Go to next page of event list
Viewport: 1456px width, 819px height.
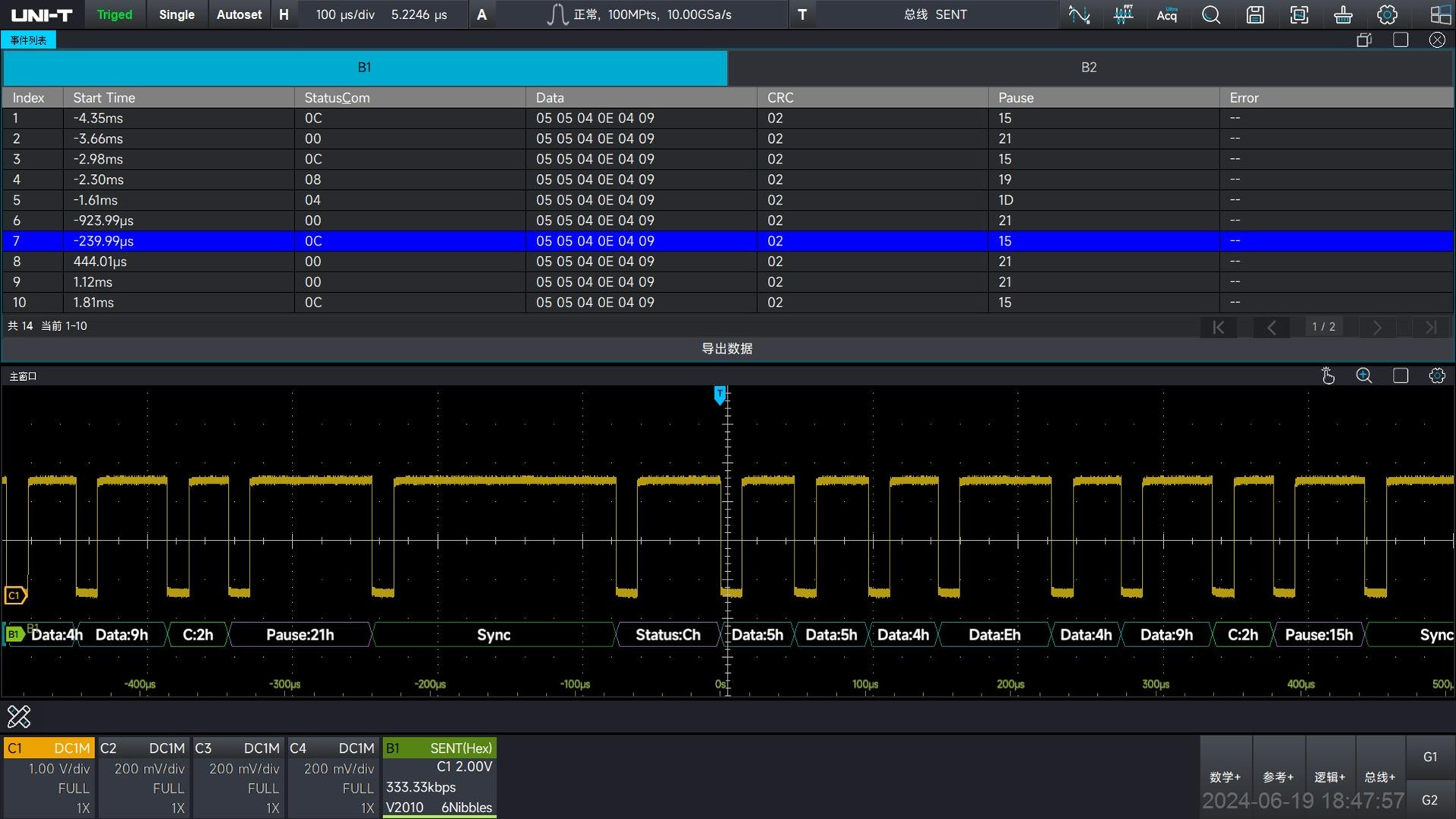point(1377,327)
